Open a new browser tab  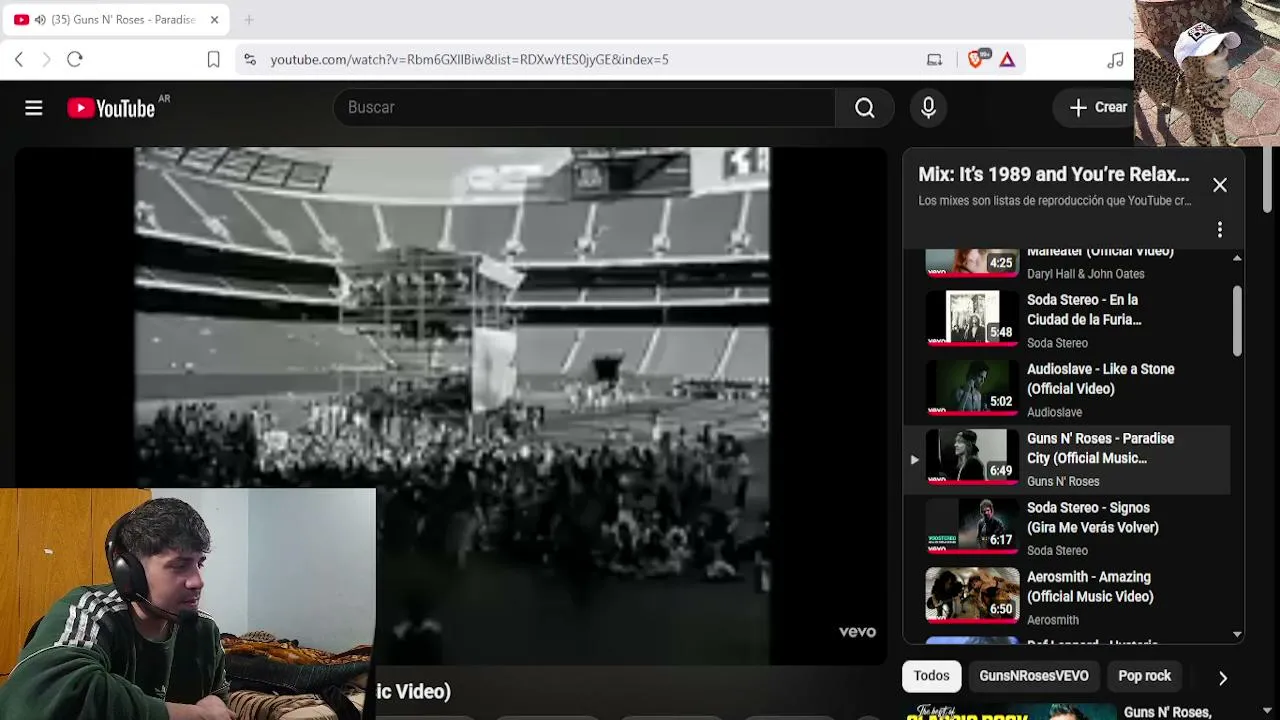pyautogui.click(x=249, y=20)
